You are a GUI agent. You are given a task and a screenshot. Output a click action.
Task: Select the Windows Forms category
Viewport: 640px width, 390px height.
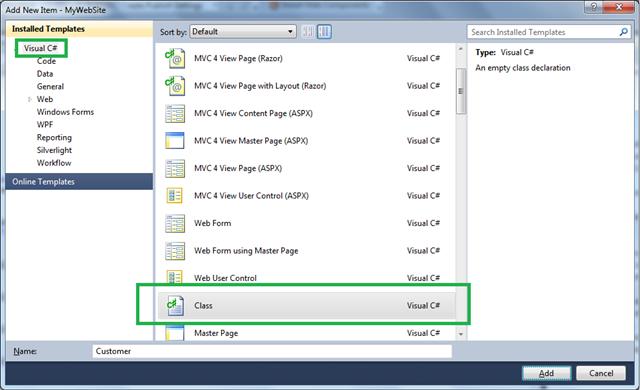click(x=65, y=112)
